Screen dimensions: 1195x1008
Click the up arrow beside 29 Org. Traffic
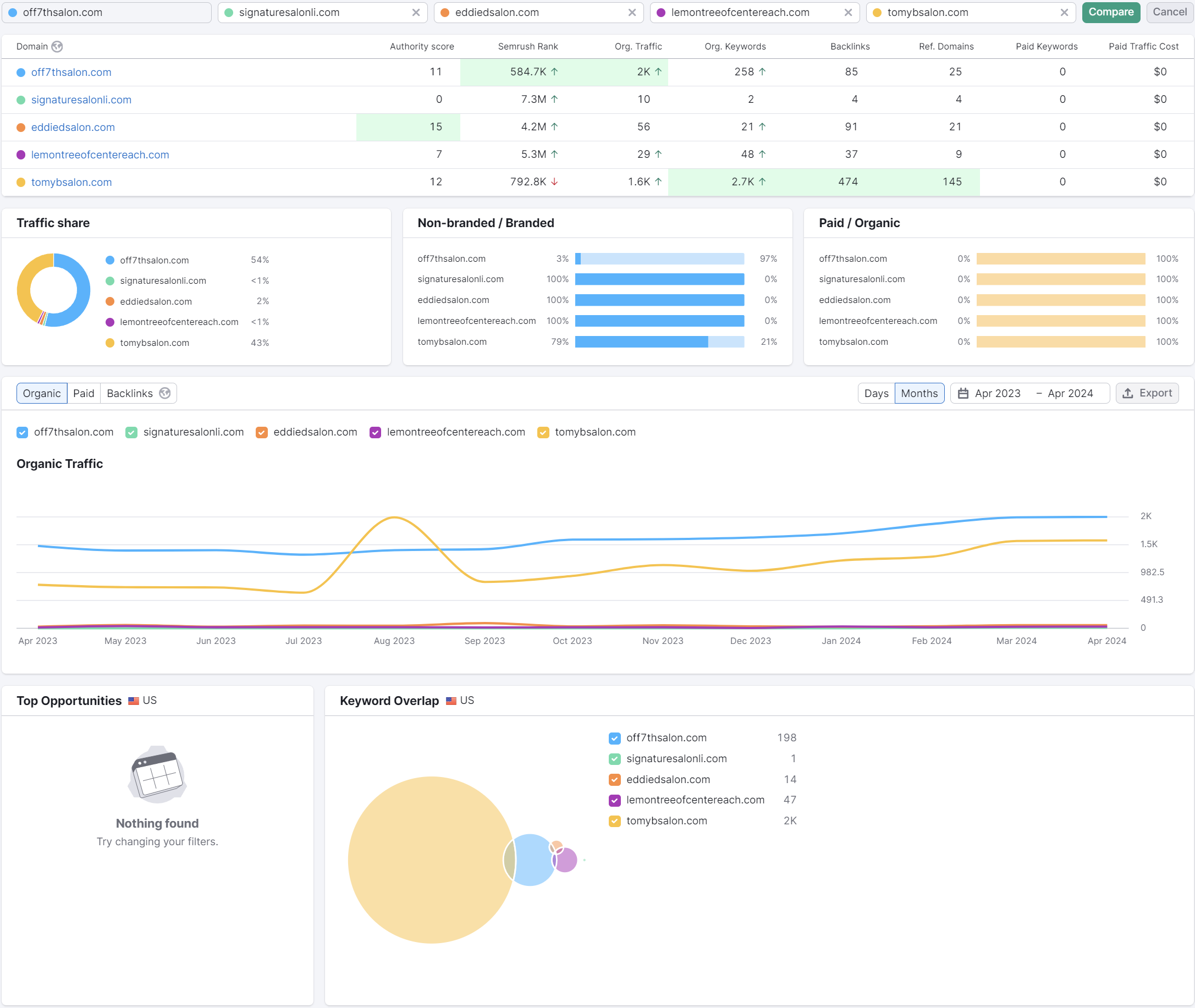658,155
